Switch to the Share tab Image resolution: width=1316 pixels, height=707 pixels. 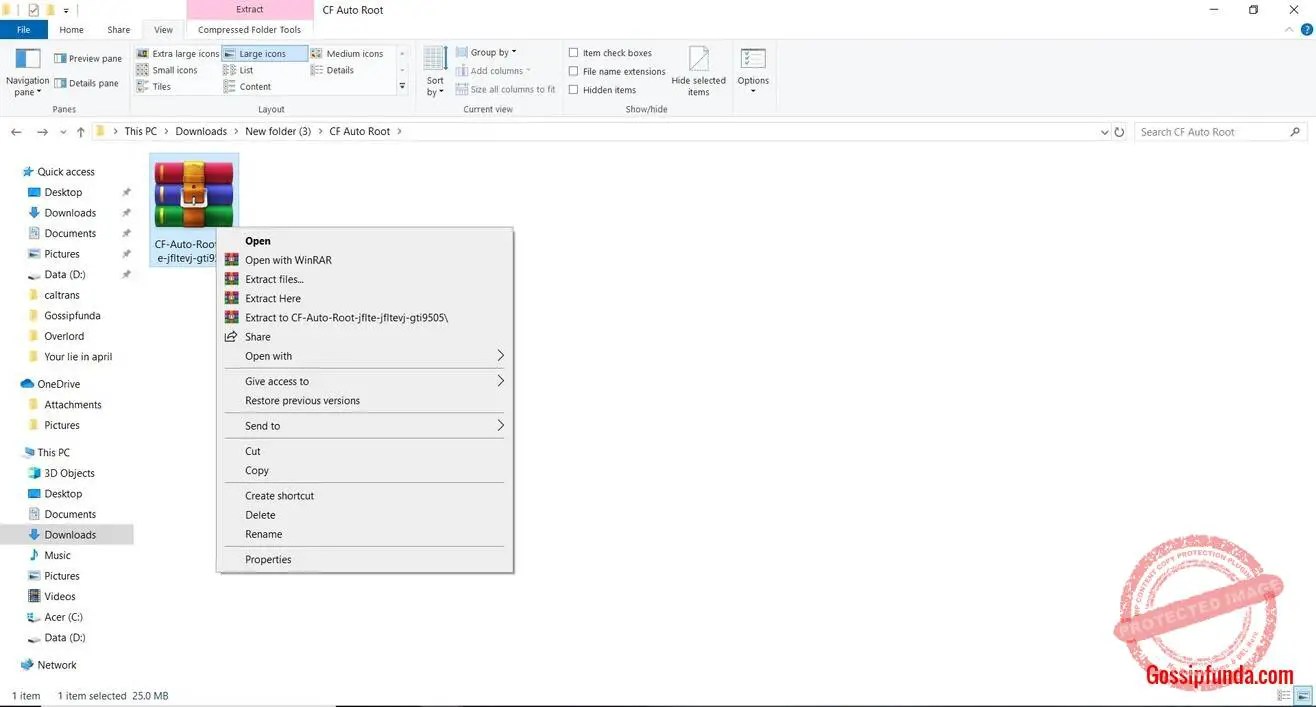pos(119,30)
